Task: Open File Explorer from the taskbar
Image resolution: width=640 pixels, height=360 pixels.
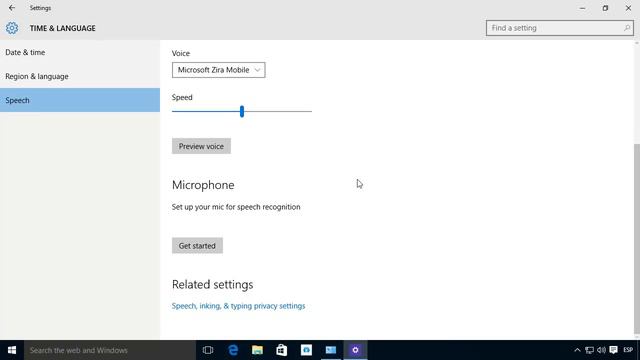Action: (x=257, y=350)
